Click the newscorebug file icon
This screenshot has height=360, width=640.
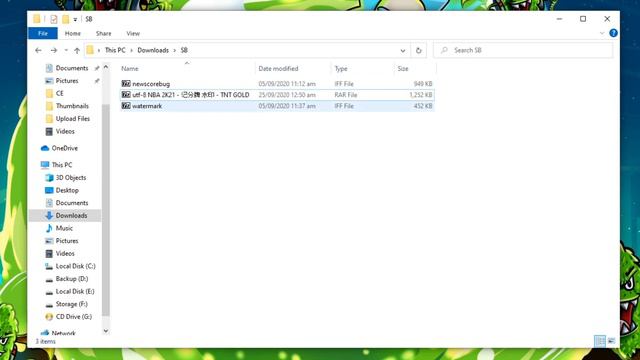[126, 83]
